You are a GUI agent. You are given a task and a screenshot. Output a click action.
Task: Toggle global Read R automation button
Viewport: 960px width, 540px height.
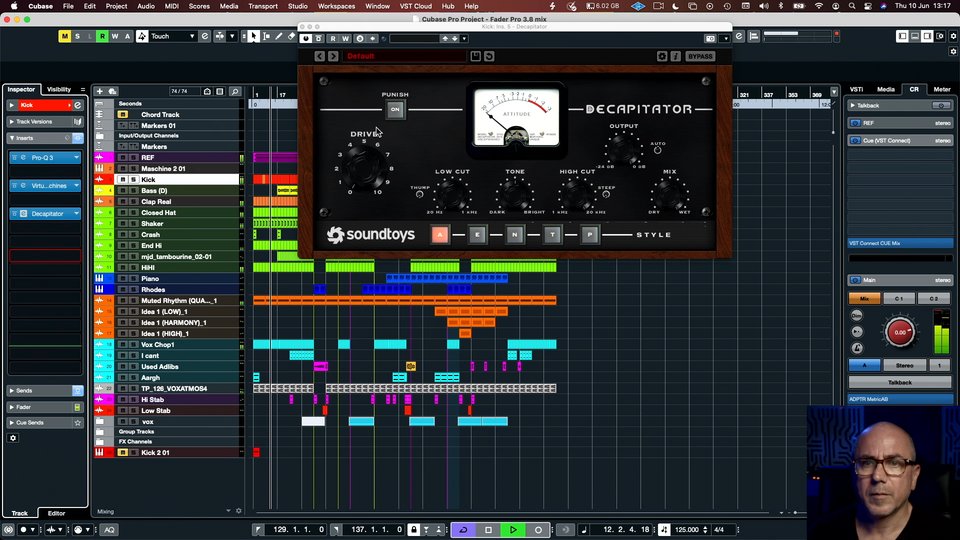102,37
